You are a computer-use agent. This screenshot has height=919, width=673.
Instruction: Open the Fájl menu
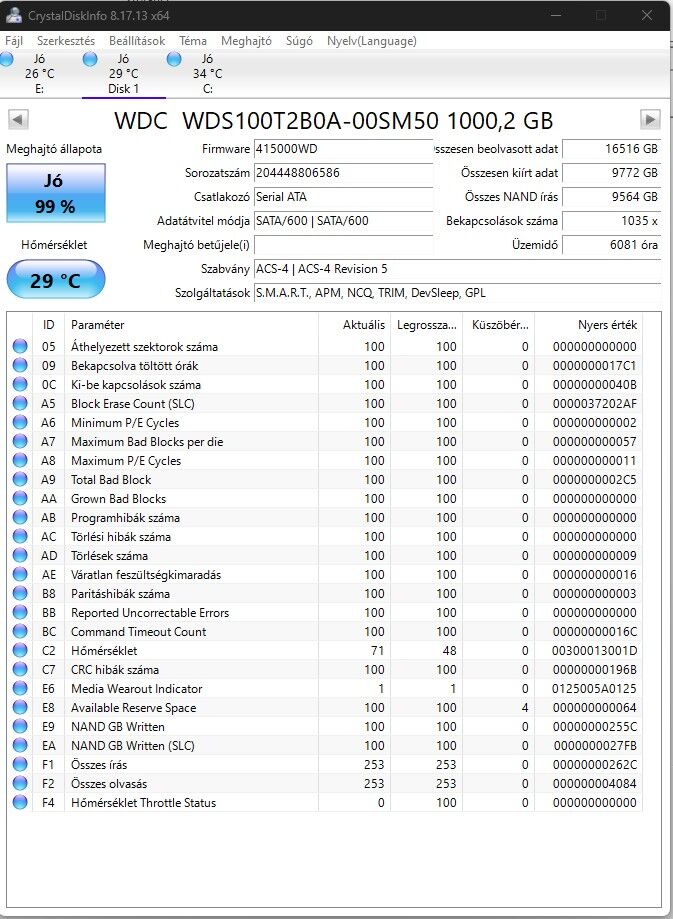(x=14, y=41)
